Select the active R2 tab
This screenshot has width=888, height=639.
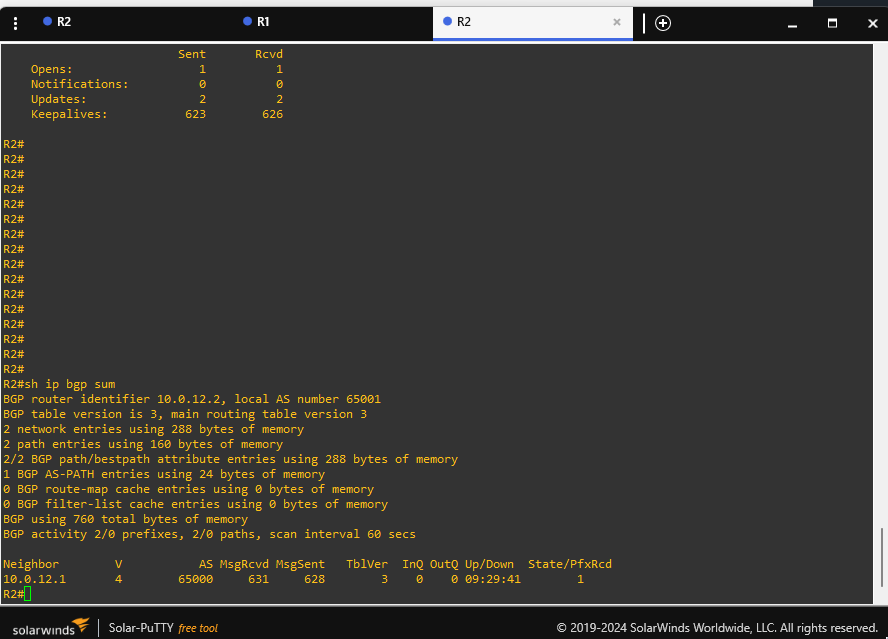click(532, 23)
